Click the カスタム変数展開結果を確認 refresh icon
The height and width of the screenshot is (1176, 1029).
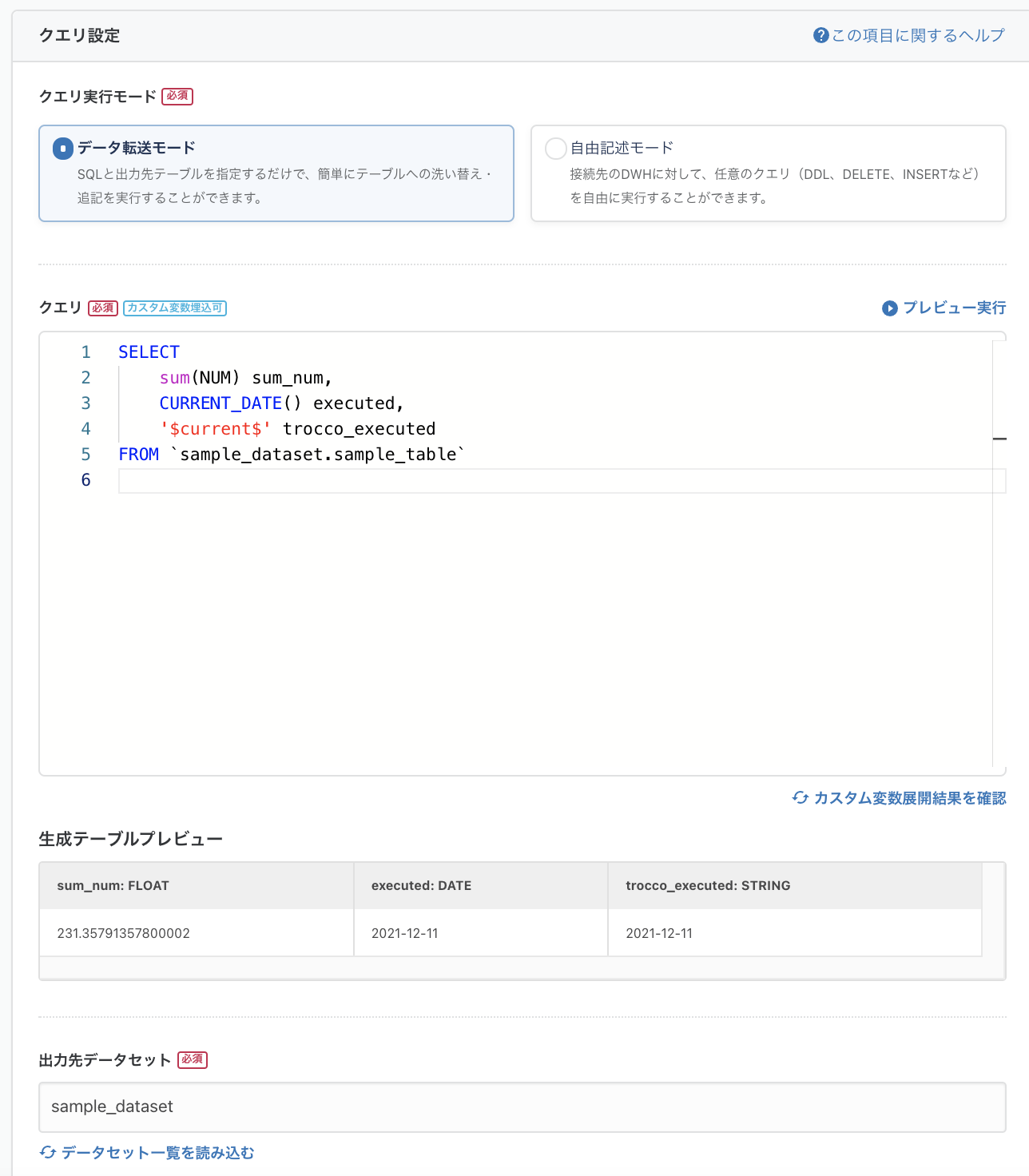click(x=800, y=797)
